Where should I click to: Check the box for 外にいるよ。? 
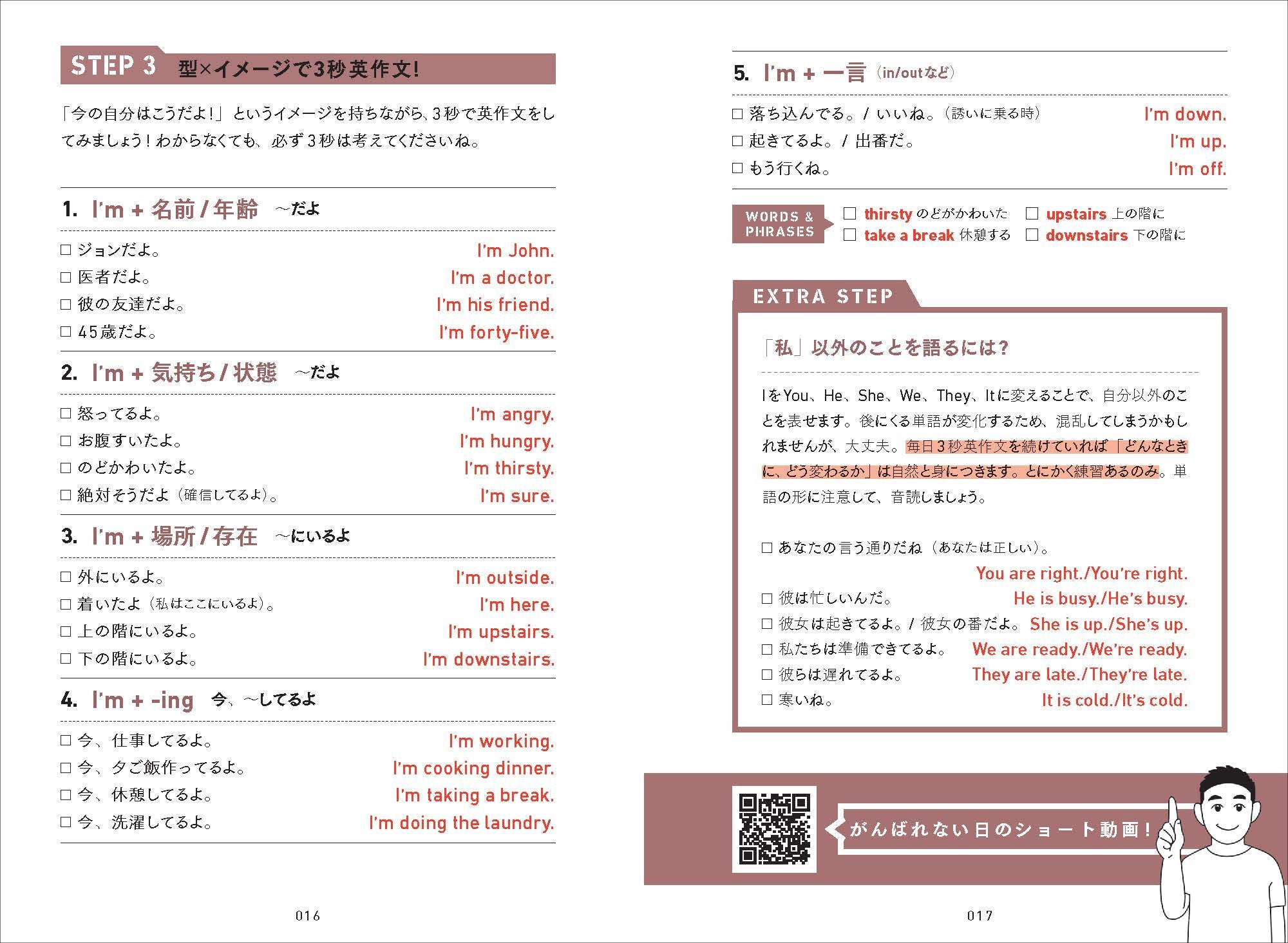point(66,577)
